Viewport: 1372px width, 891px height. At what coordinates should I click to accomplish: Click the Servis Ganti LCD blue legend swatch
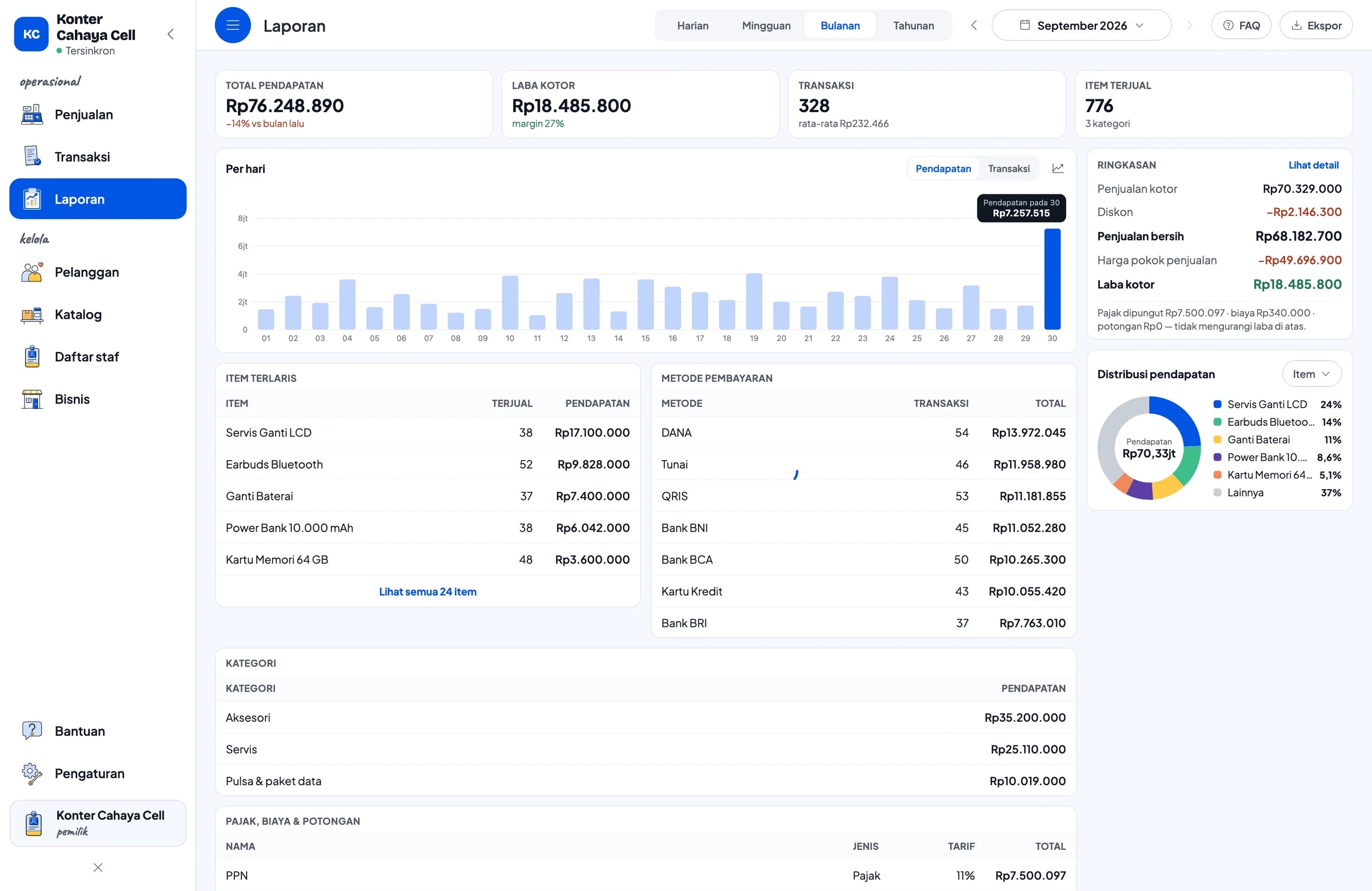point(1218,405)
